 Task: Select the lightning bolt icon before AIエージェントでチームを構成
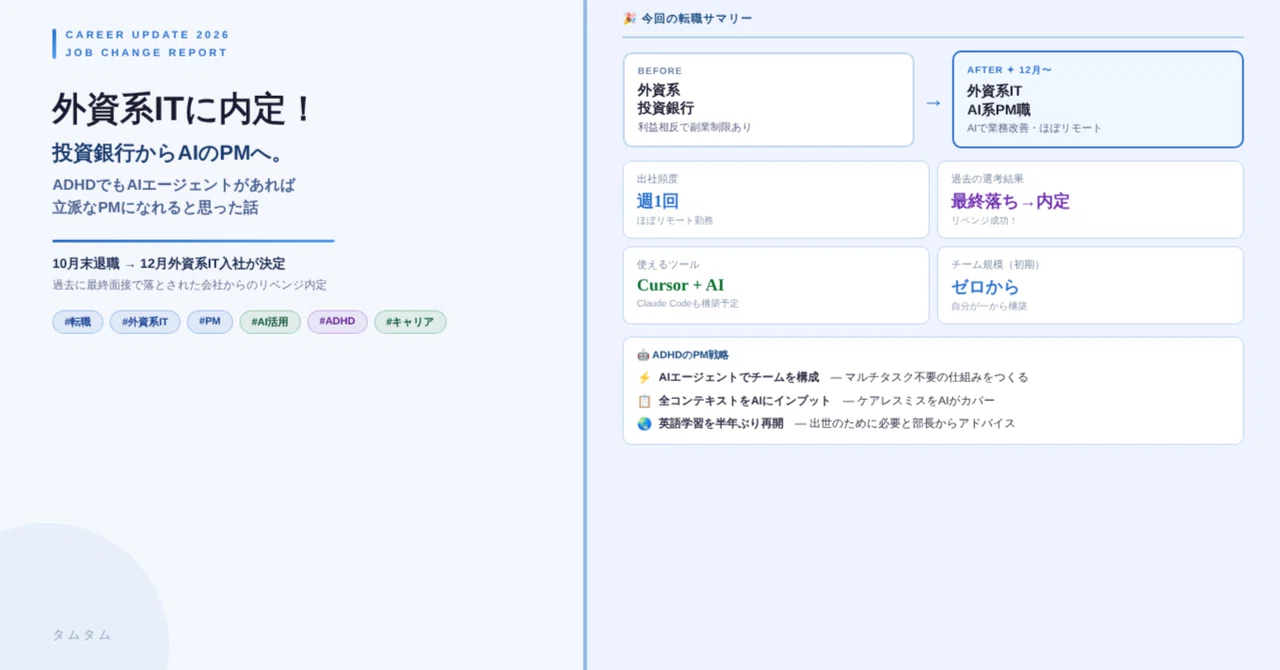point(644,377)
